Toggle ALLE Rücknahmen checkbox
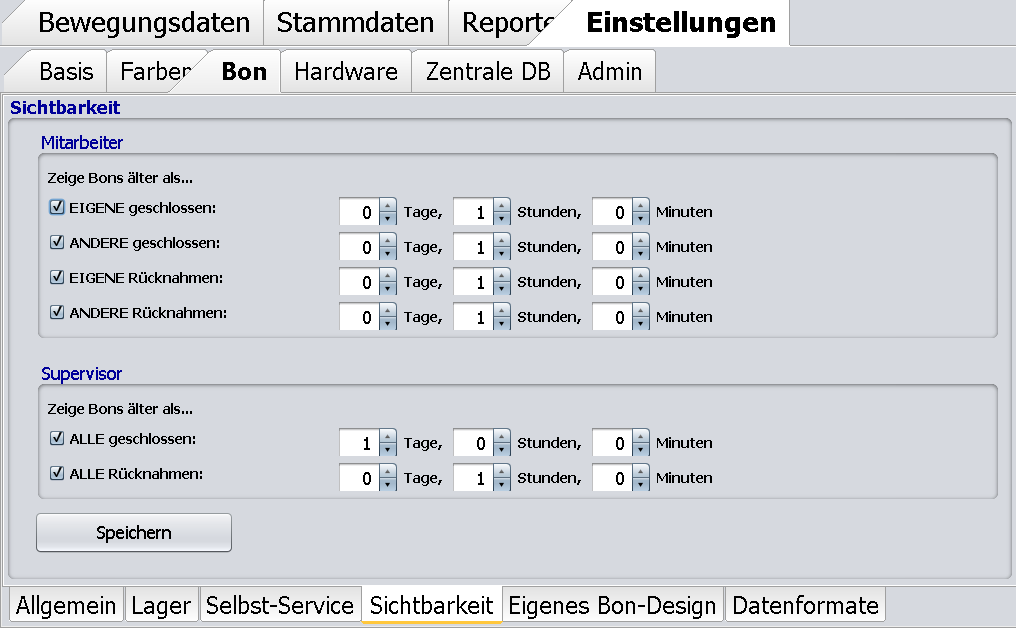The image size is (1016, 629). click(x=57, y=474)
